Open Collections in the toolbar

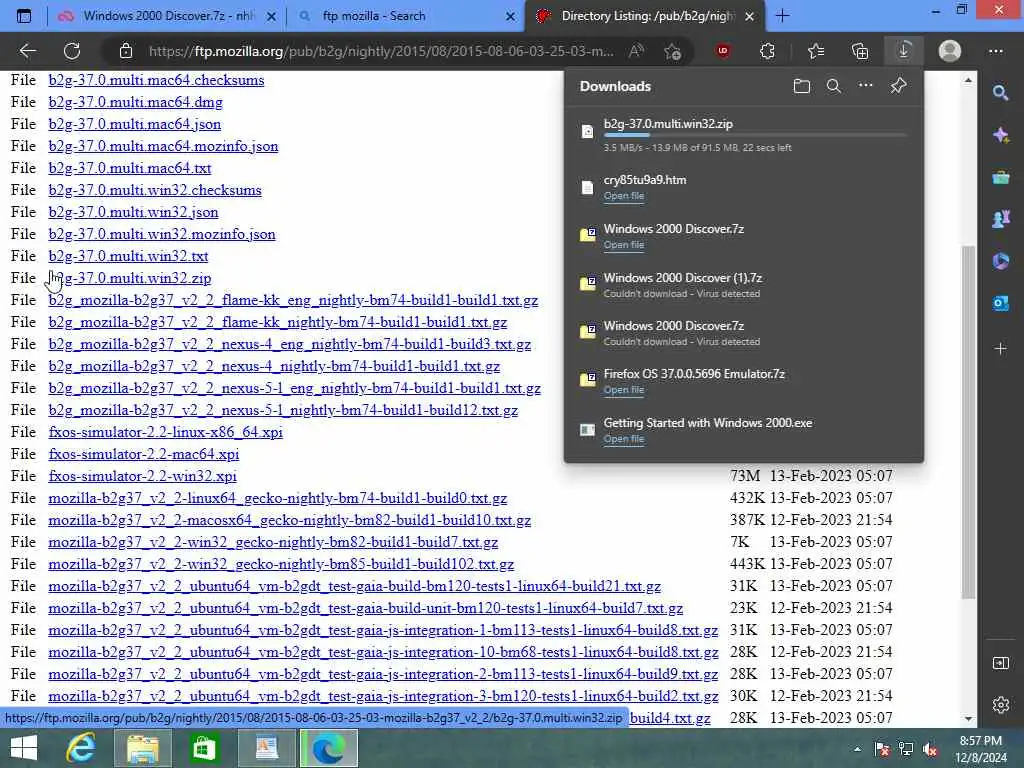[860, 51]
